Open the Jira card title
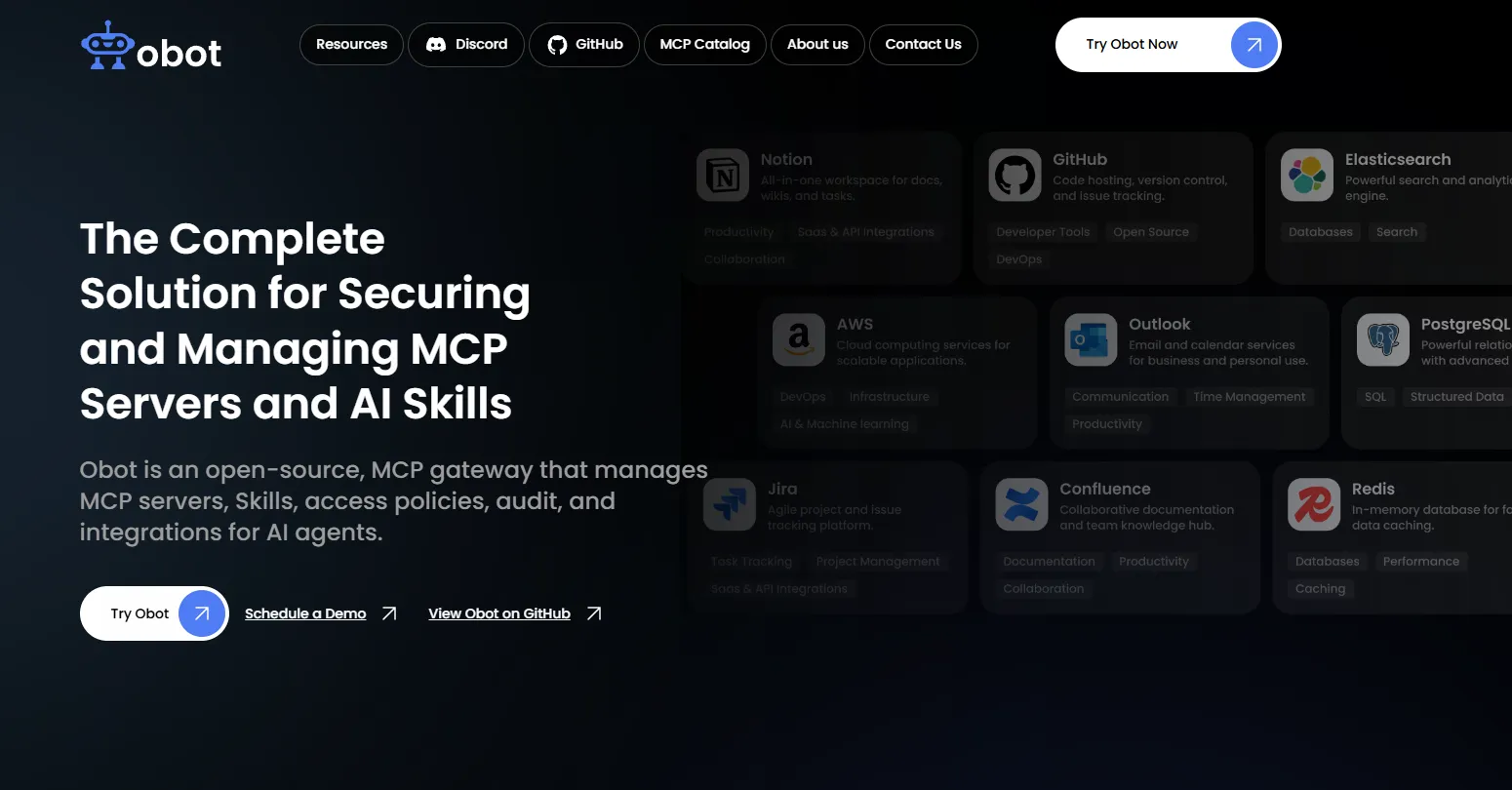 (x=782, y=490)
